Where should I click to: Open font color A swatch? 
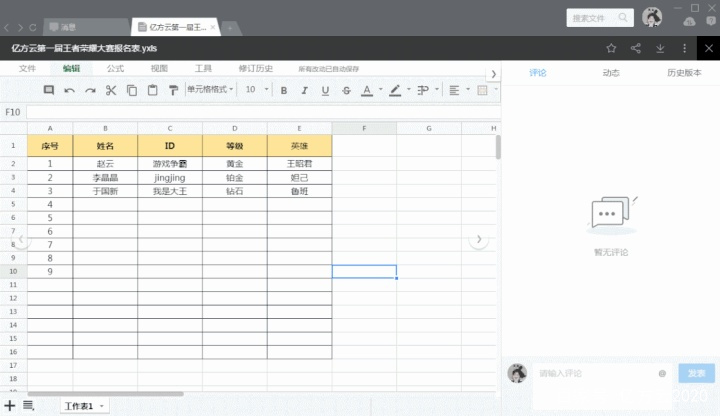point(367,90)
